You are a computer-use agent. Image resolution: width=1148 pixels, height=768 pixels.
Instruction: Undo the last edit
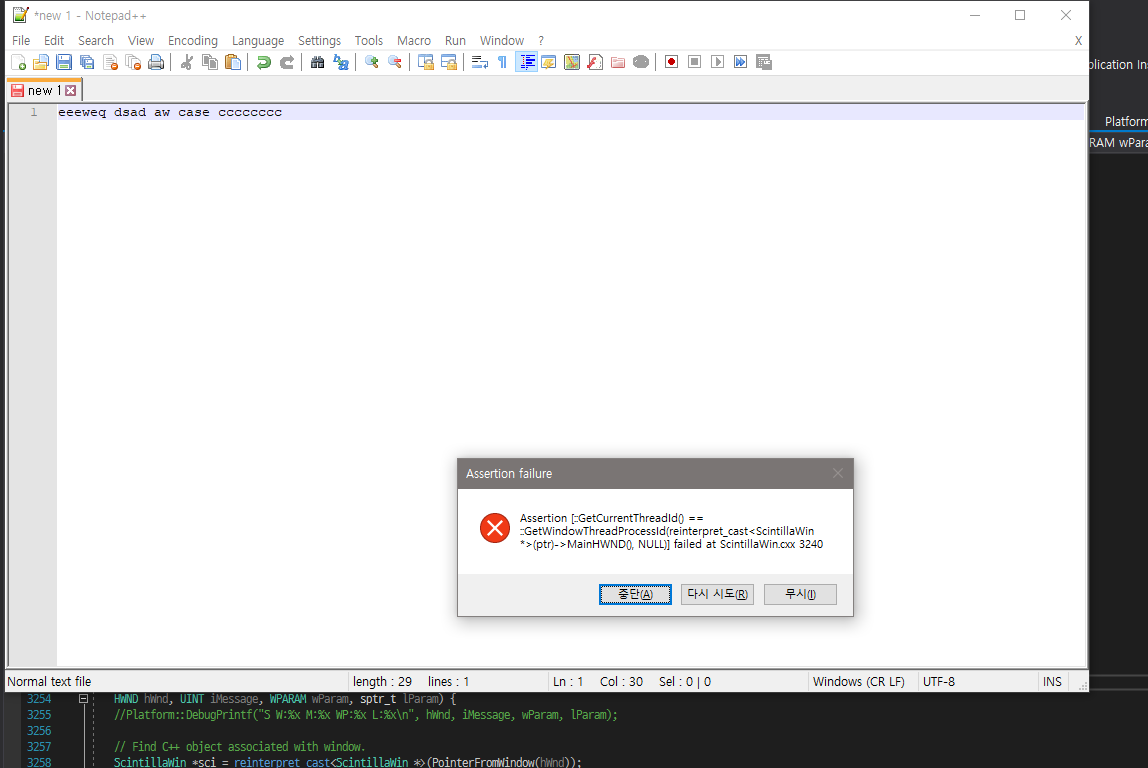click(x=262, y=62)
